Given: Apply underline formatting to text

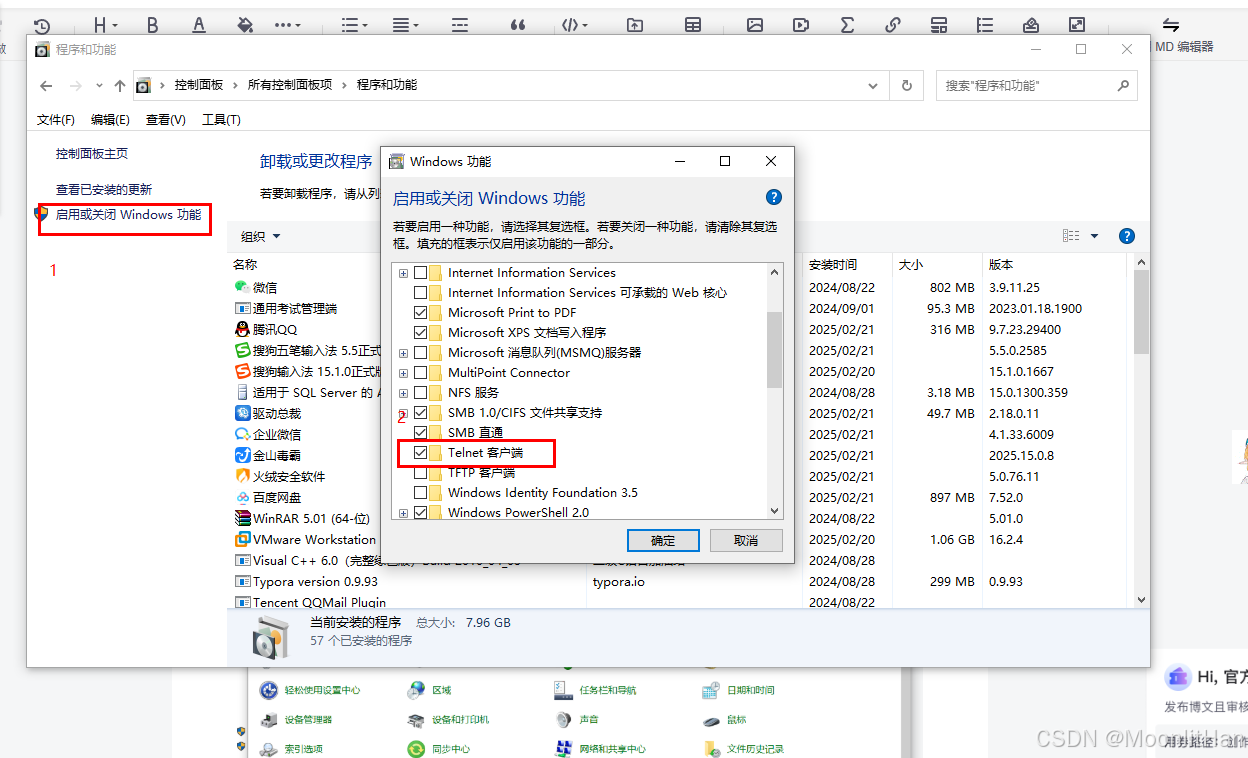Looking at the screenshot, I should [x=199, y=24].
